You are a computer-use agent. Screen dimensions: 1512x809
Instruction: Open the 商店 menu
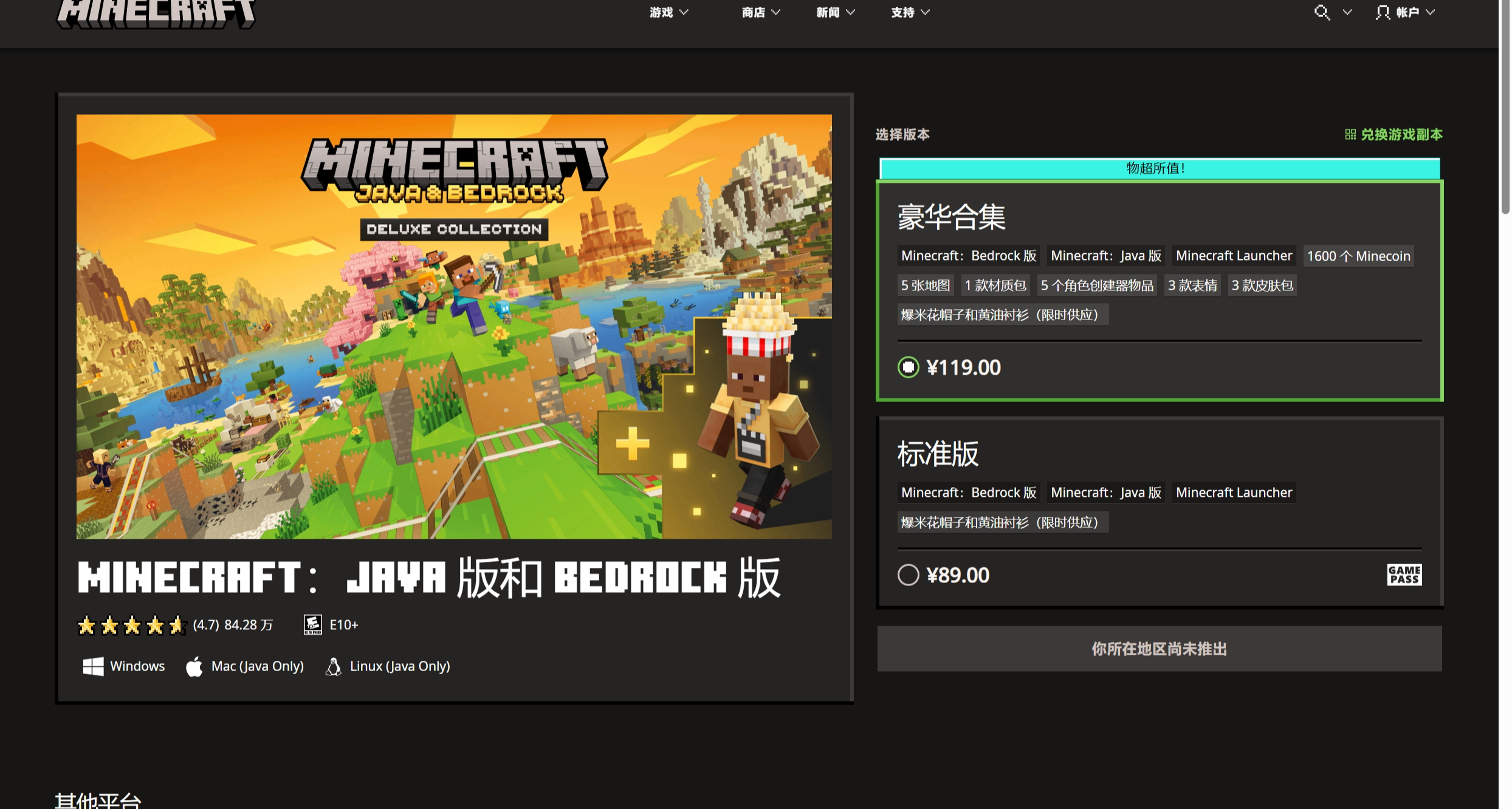click(x=754, y=12)
